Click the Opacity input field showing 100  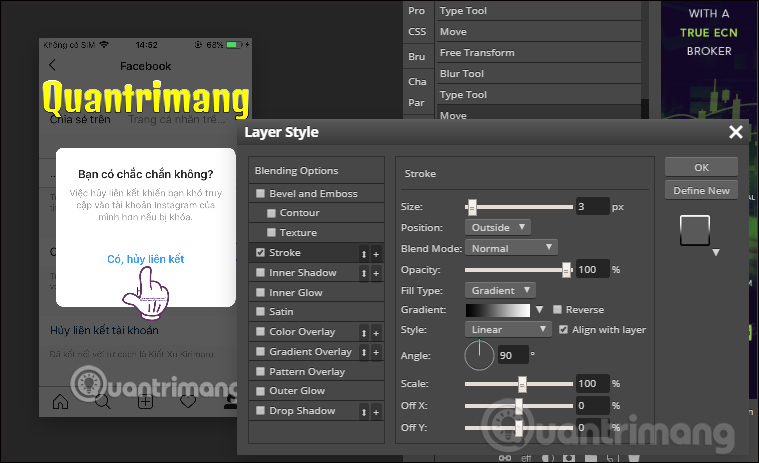[x=592, y=269]
